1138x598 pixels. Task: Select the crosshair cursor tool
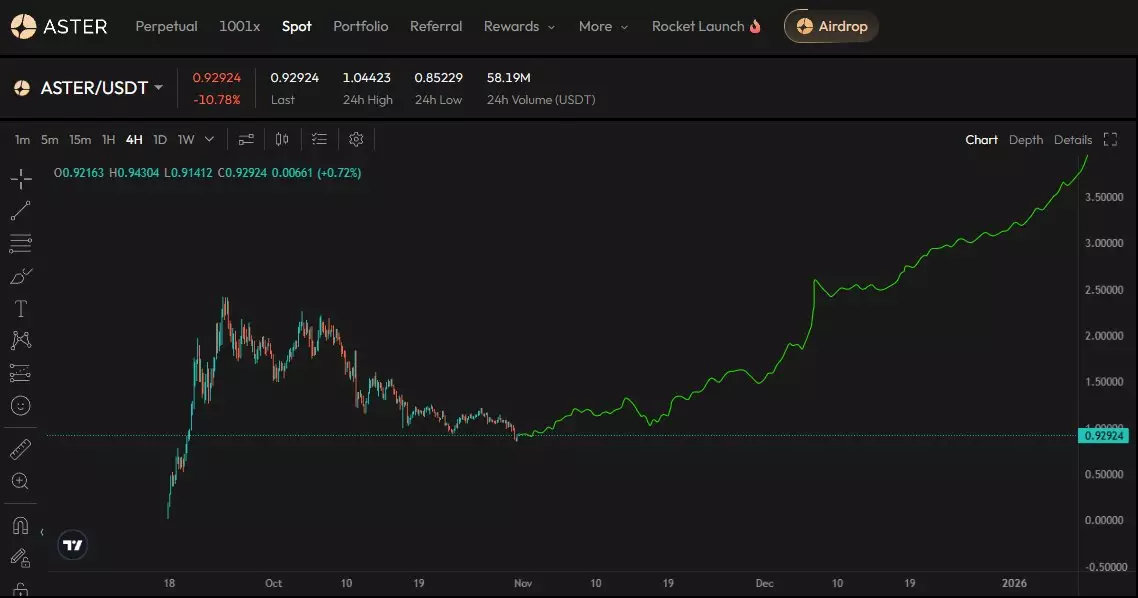pyautogui.click(x=20, y=180)
